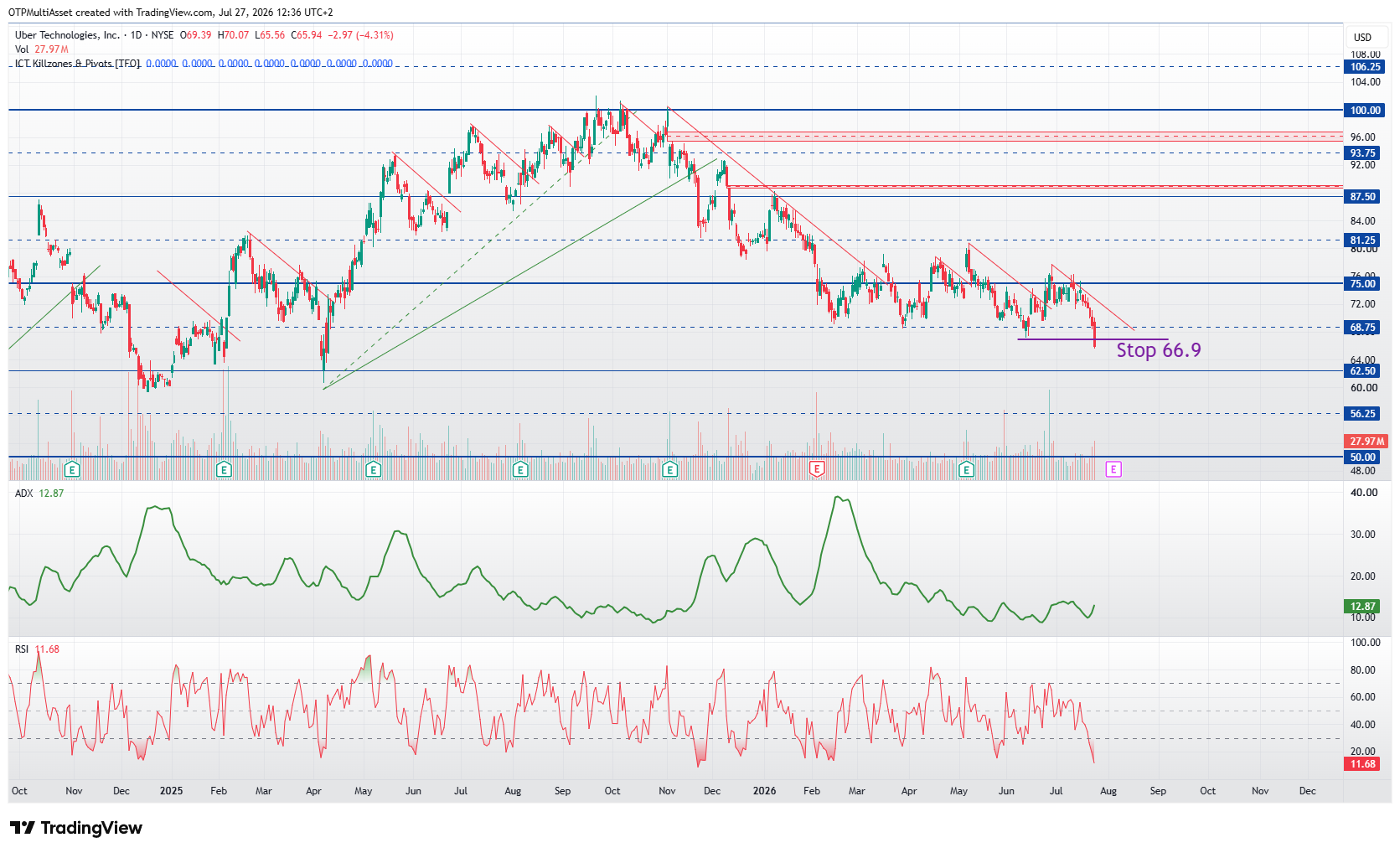Click the RSI indicator label

[x=22, y=649]
